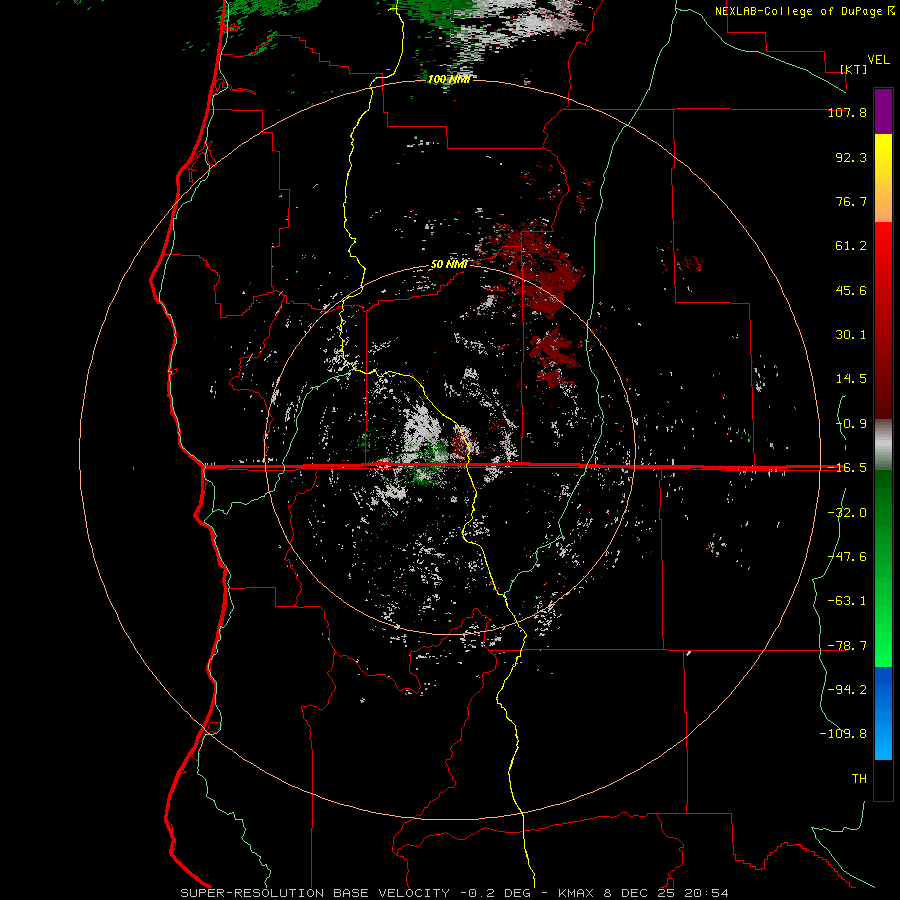Select the 30.1 velocity scale value
This screenshot has height=900, width=900.
(851, 335)
